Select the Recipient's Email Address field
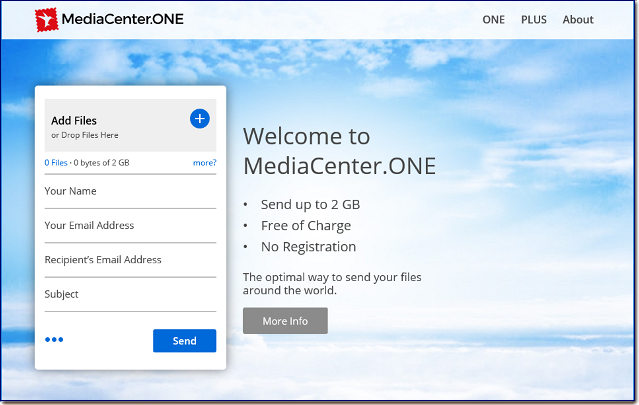Viewport: 639px width, 405px height. tap(130, 260)
